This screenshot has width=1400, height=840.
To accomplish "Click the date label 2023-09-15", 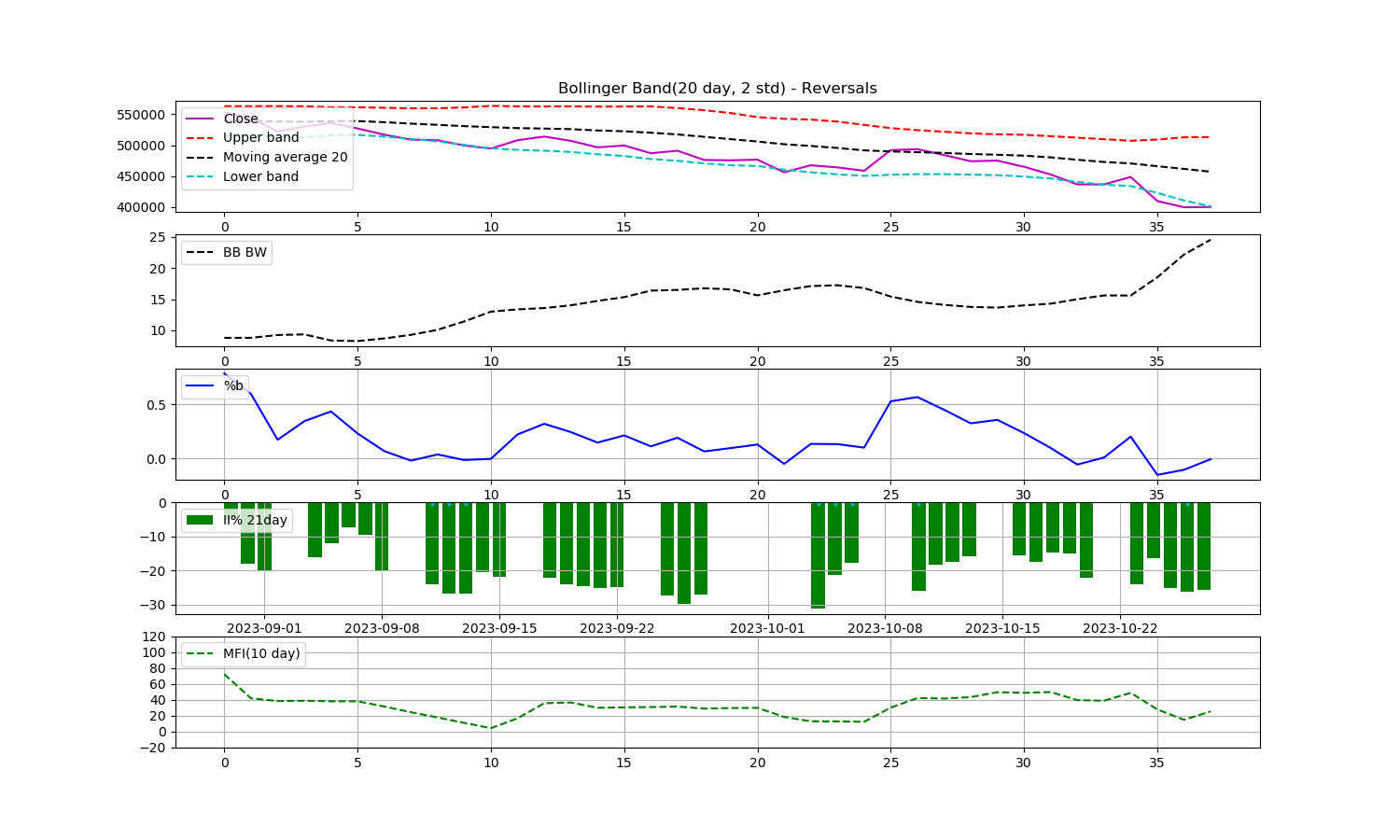I will pyautogui.click(x=499, y=628).
